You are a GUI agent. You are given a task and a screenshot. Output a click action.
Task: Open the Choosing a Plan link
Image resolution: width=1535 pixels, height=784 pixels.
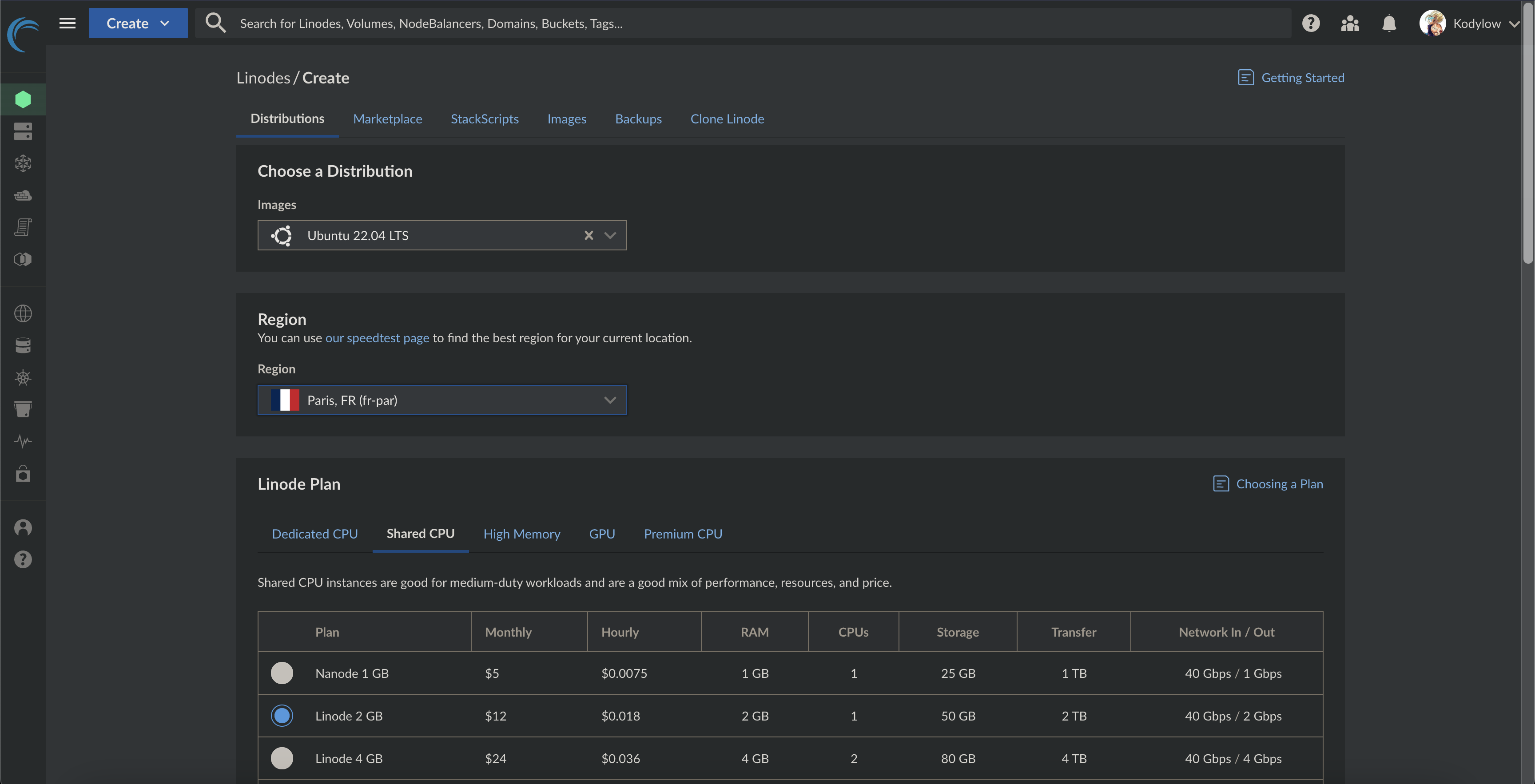point(1279,484)
